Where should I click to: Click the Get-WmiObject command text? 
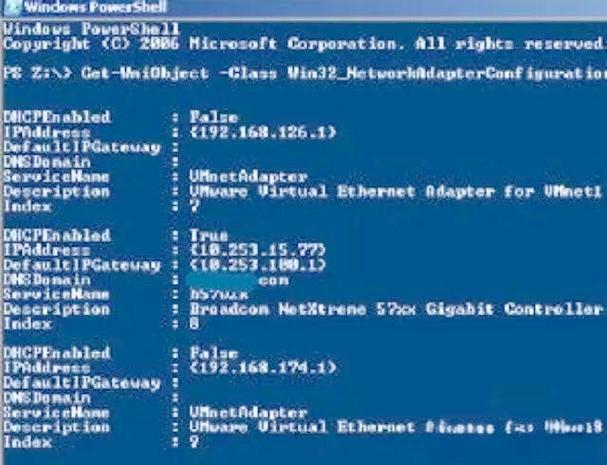click(145, 73)
